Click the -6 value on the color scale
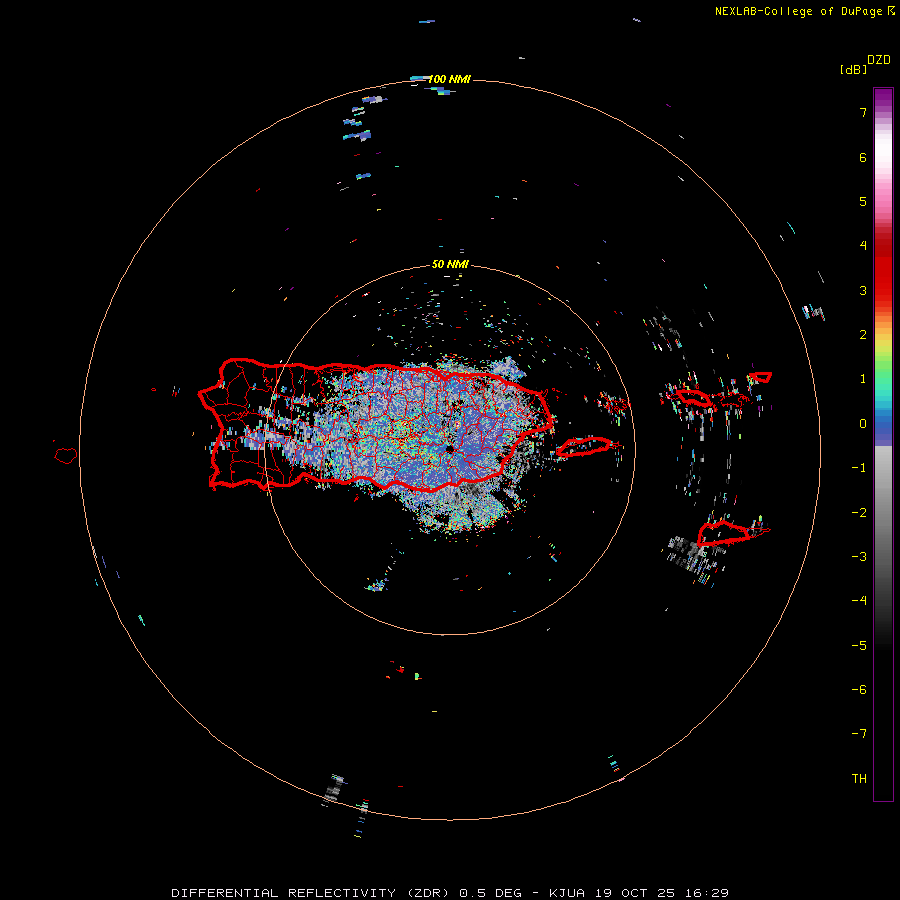 coord(859,690)
